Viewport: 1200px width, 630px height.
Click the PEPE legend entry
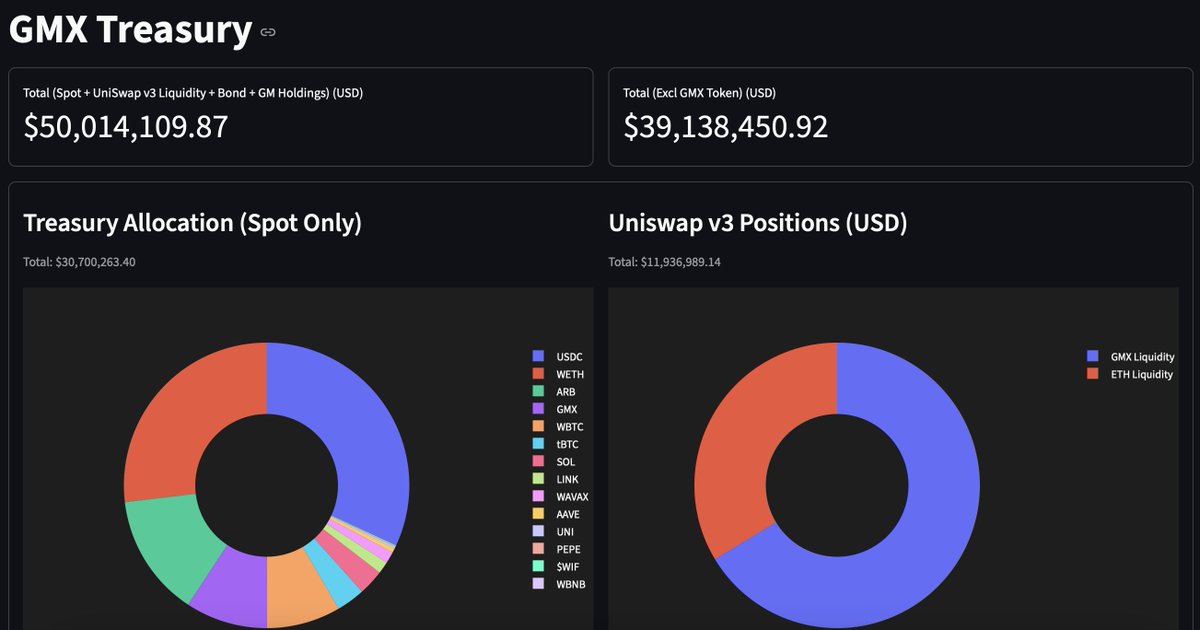pyautogui.click(x=557, y=549)
